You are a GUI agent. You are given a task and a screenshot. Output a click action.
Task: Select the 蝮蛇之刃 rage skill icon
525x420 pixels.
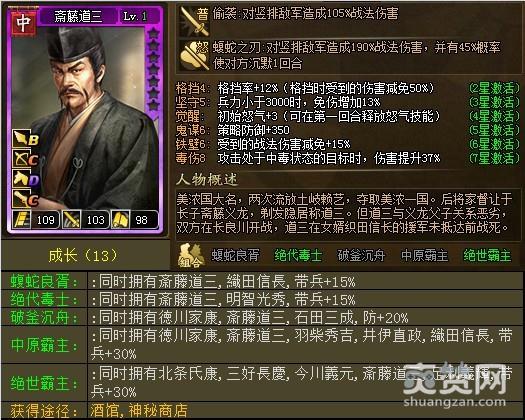pos(194,56)
